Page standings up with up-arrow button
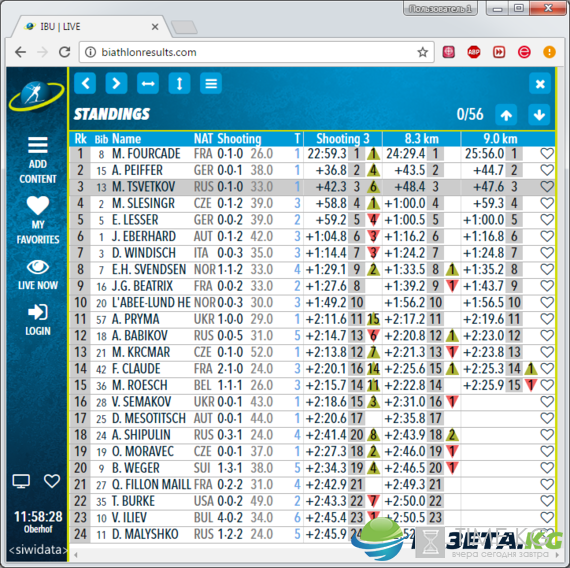570x568 pixels. 506,115
